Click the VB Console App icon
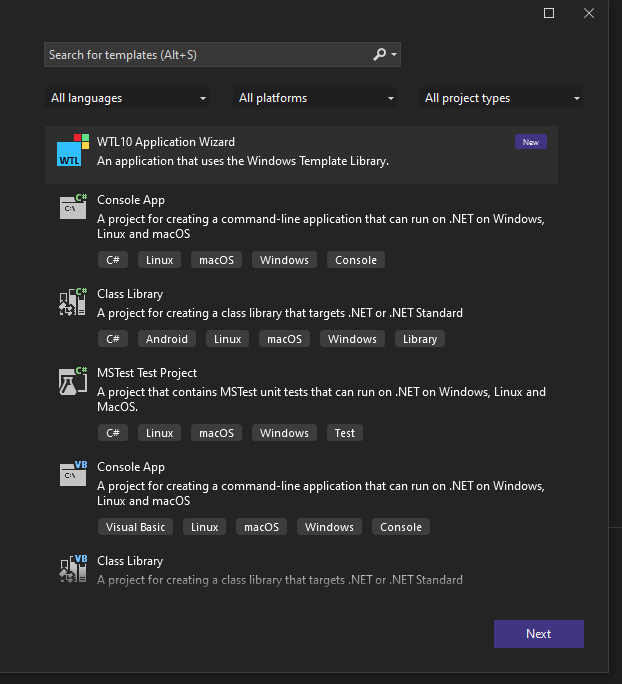The width and height of the screenshot is (622, 684). [73, 473]
